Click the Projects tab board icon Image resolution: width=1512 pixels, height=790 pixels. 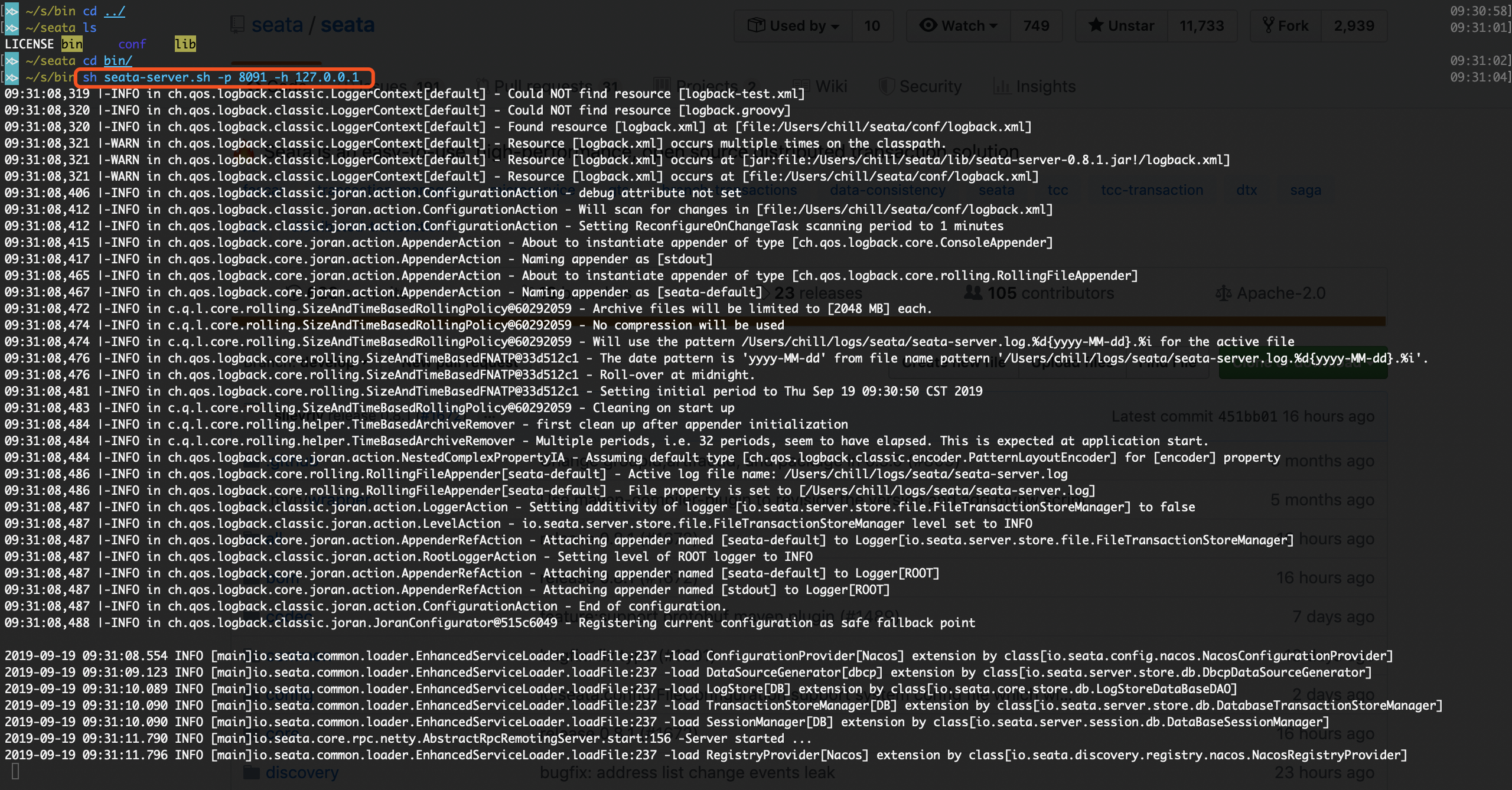(x=662, y=86)
